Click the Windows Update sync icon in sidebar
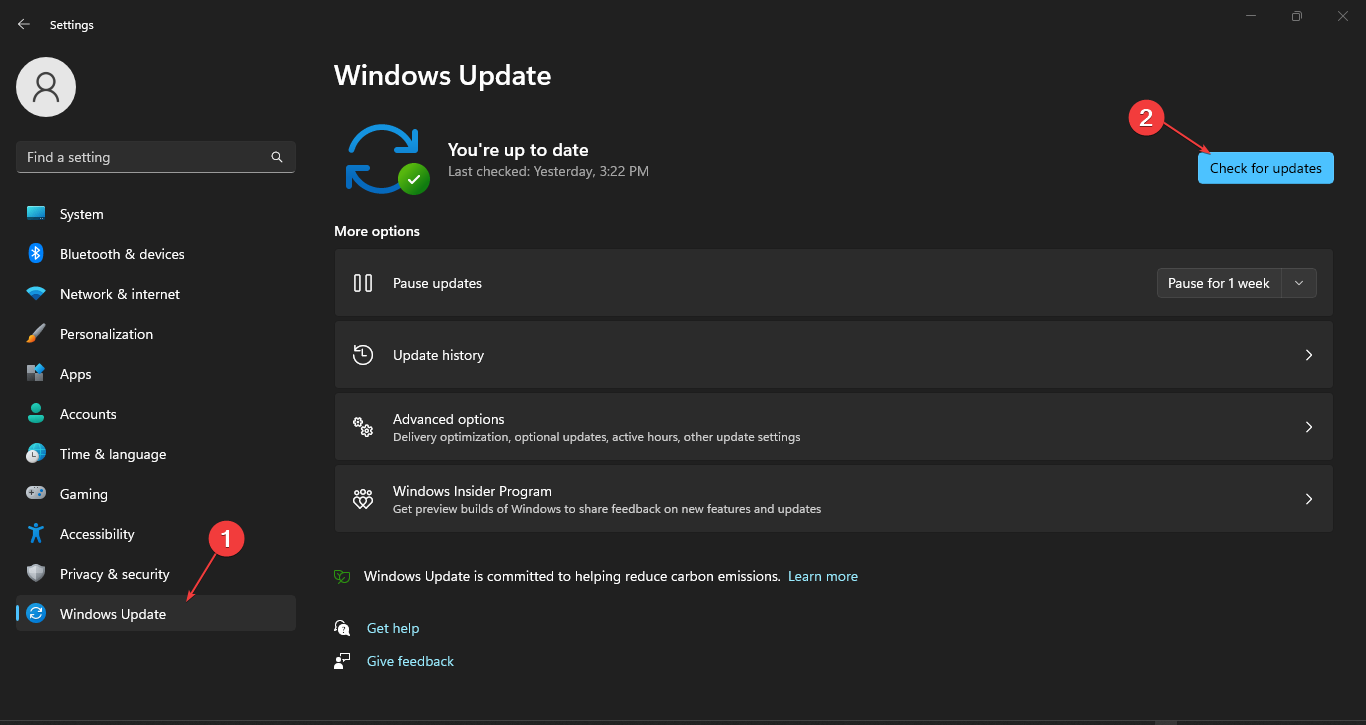The height and width of the screenshot is (725, 1366). pyautogui.click(x=36, y=614)
